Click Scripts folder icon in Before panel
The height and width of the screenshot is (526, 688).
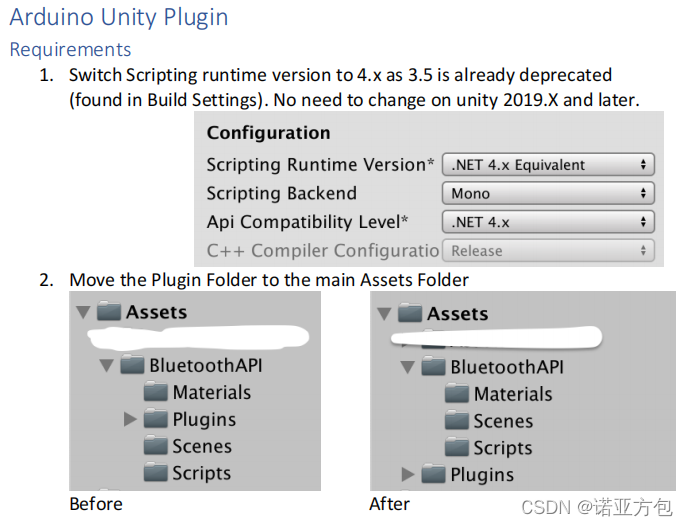(x=156, y=472)
